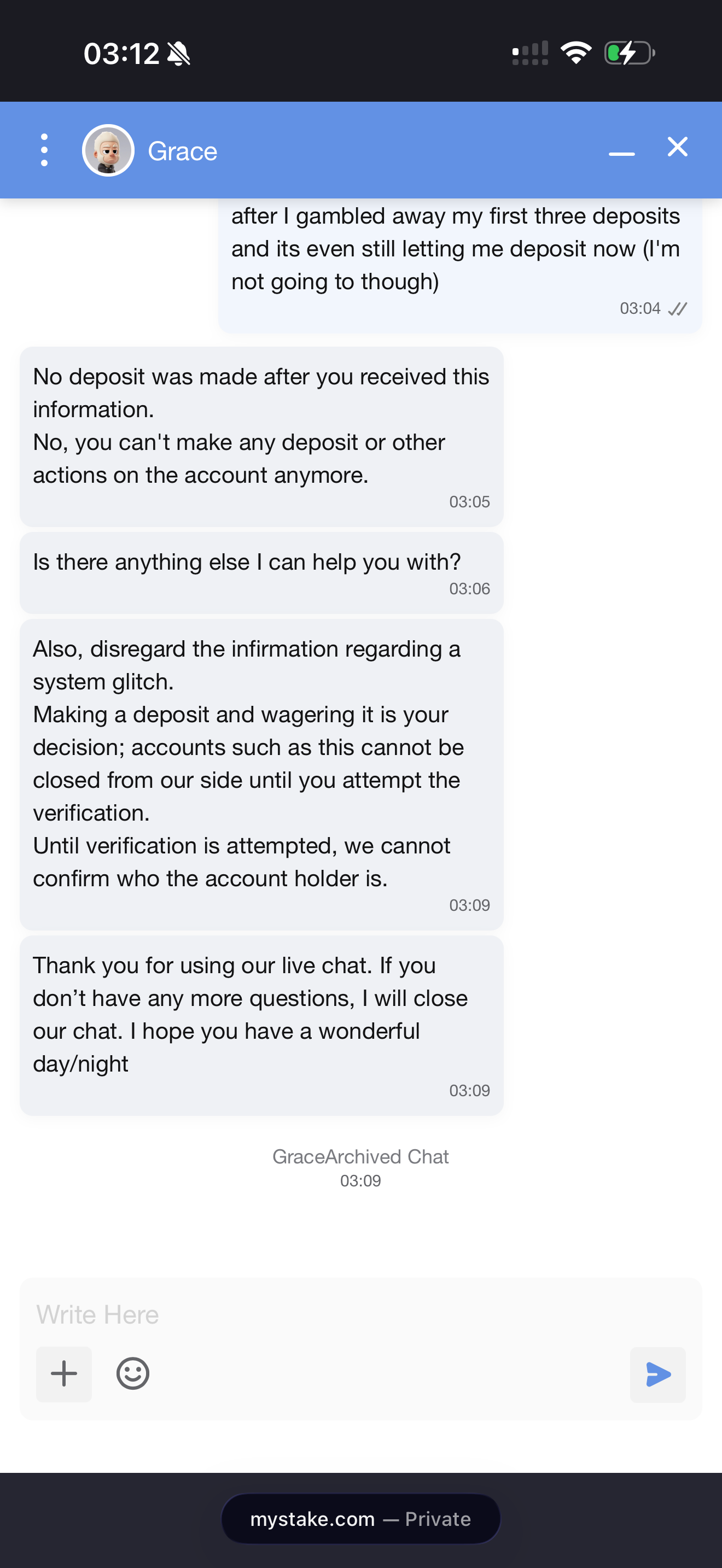
Task: Tap my sent message about three deposits
Action: (460, 265)
